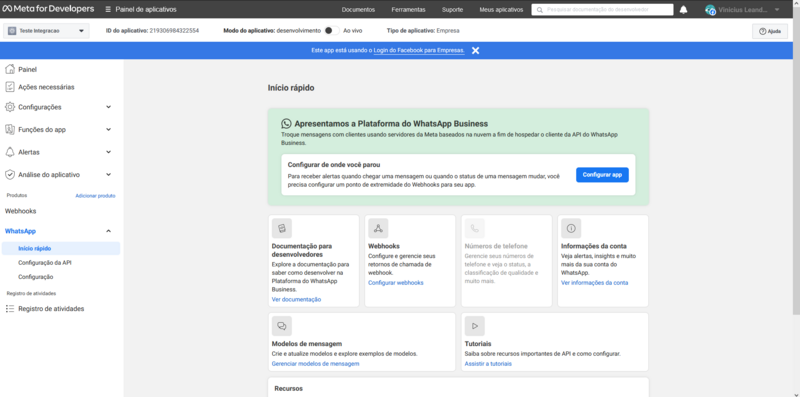Viewport: 800px width, 397px height.
Task: Open the Suporte menu
Action: (453, 10)
